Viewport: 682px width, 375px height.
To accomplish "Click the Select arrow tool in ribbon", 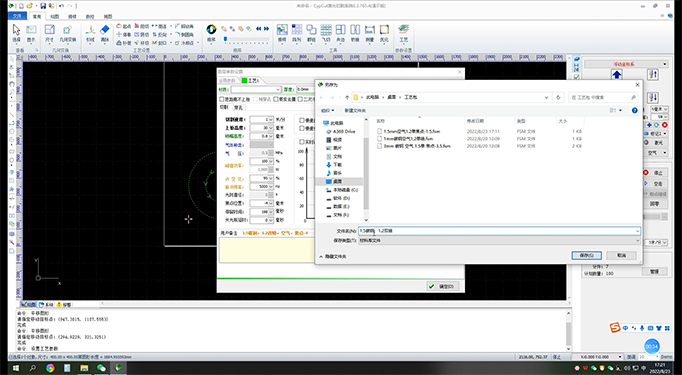I will pyautogui.click(x=16, y=33).
